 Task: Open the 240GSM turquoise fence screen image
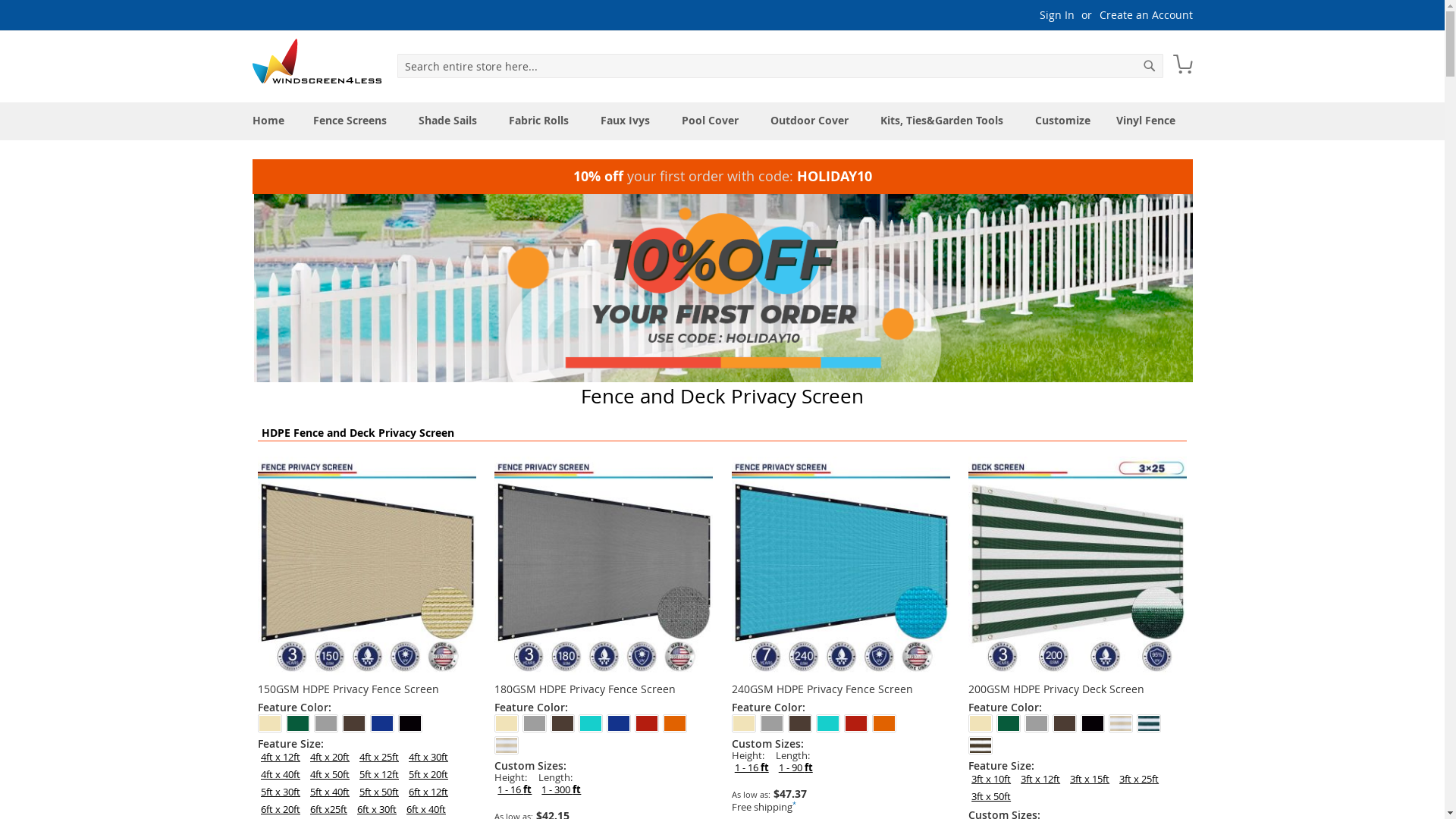tap(840, 566)
